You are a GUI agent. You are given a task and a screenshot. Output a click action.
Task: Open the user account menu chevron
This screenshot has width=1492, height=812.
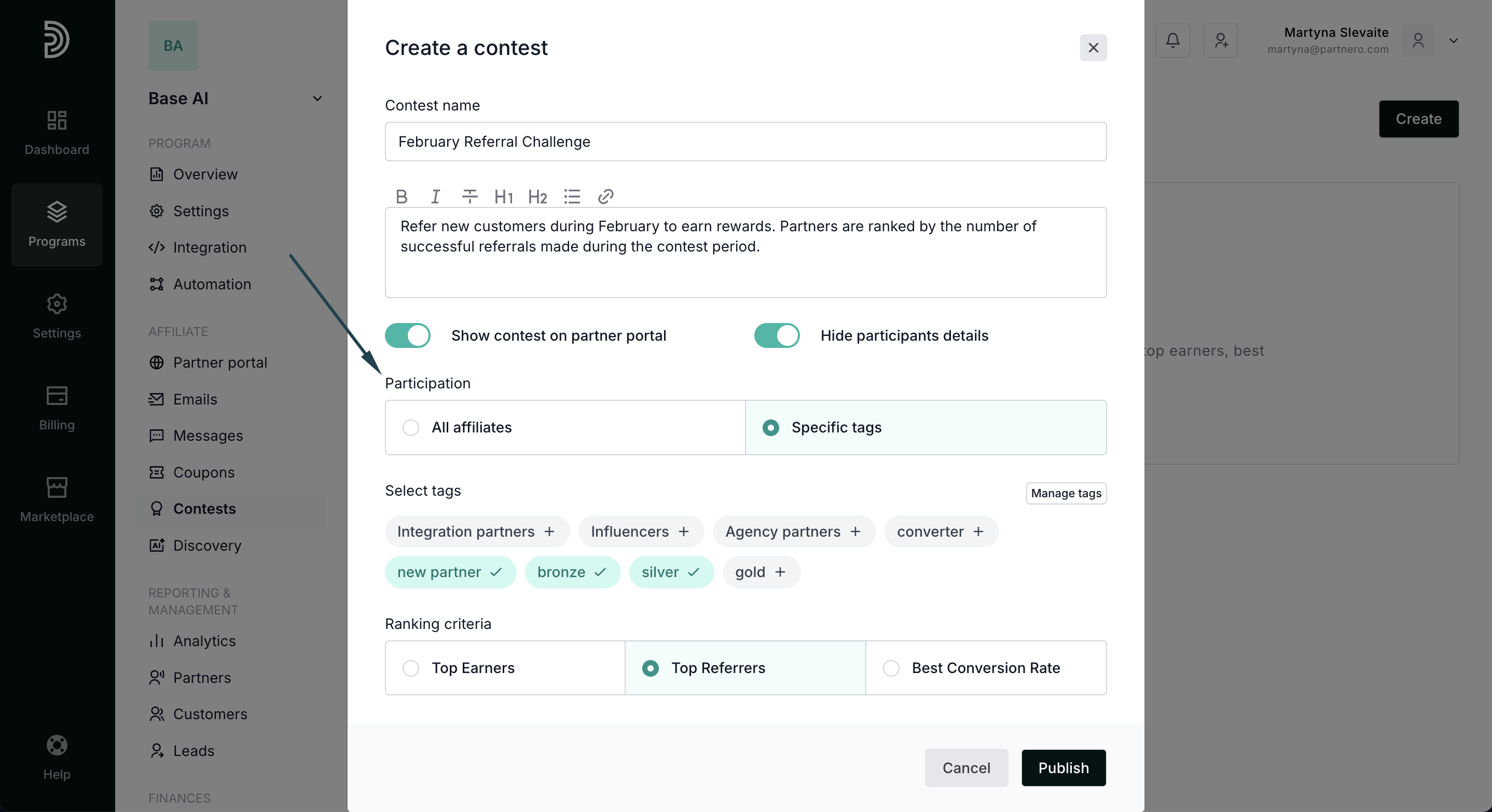pyautogui.click(x=1453, y=40)
